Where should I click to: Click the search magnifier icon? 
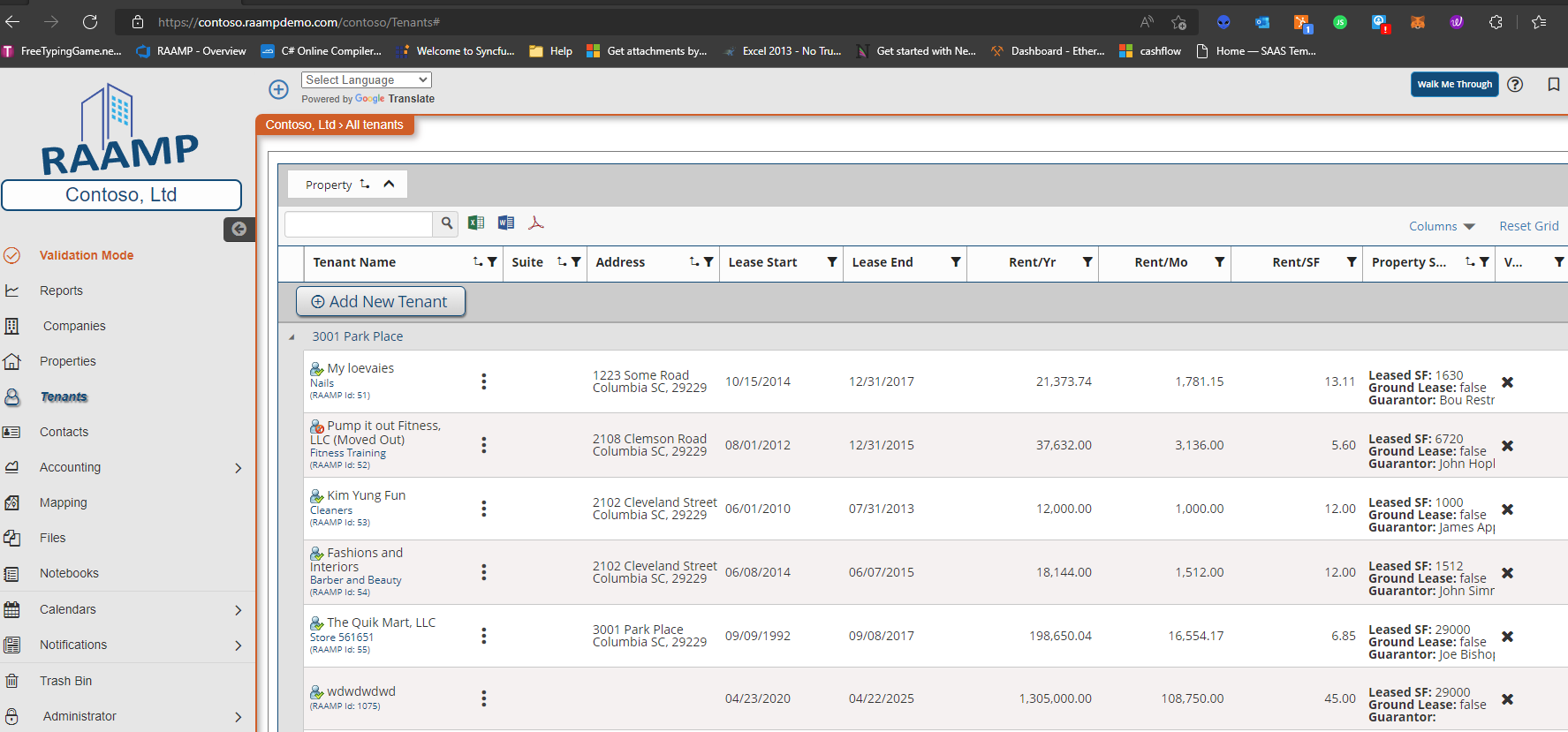(x=447, y=223)
